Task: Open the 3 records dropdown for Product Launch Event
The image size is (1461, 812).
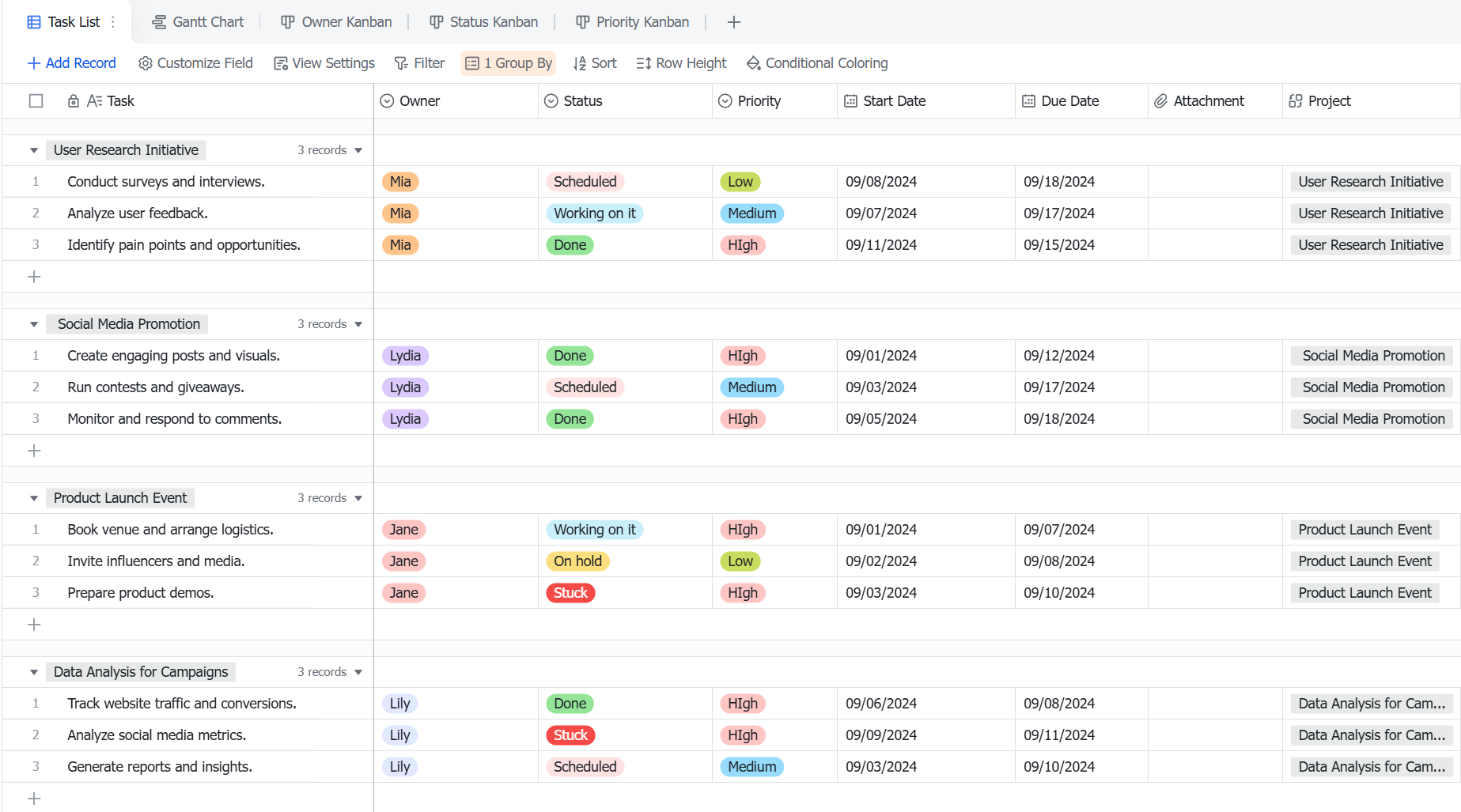Action: coord(330,498)
